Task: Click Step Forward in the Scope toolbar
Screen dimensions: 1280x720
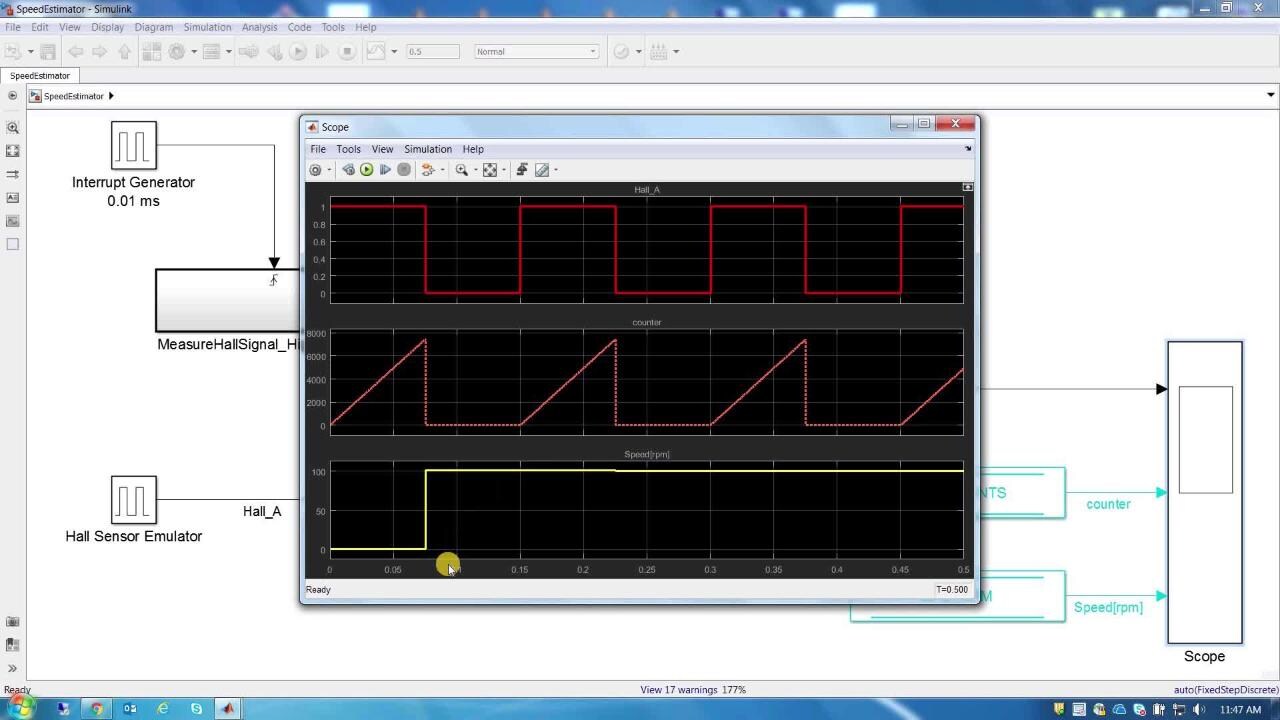Action: point(385,170)
